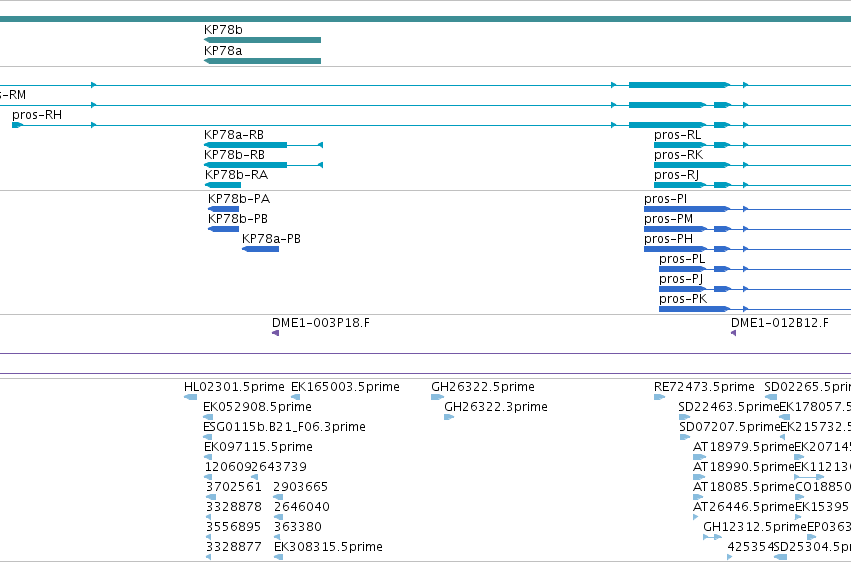
Task: Click the KP78a-PB protein feature
Action: point(260,249)
